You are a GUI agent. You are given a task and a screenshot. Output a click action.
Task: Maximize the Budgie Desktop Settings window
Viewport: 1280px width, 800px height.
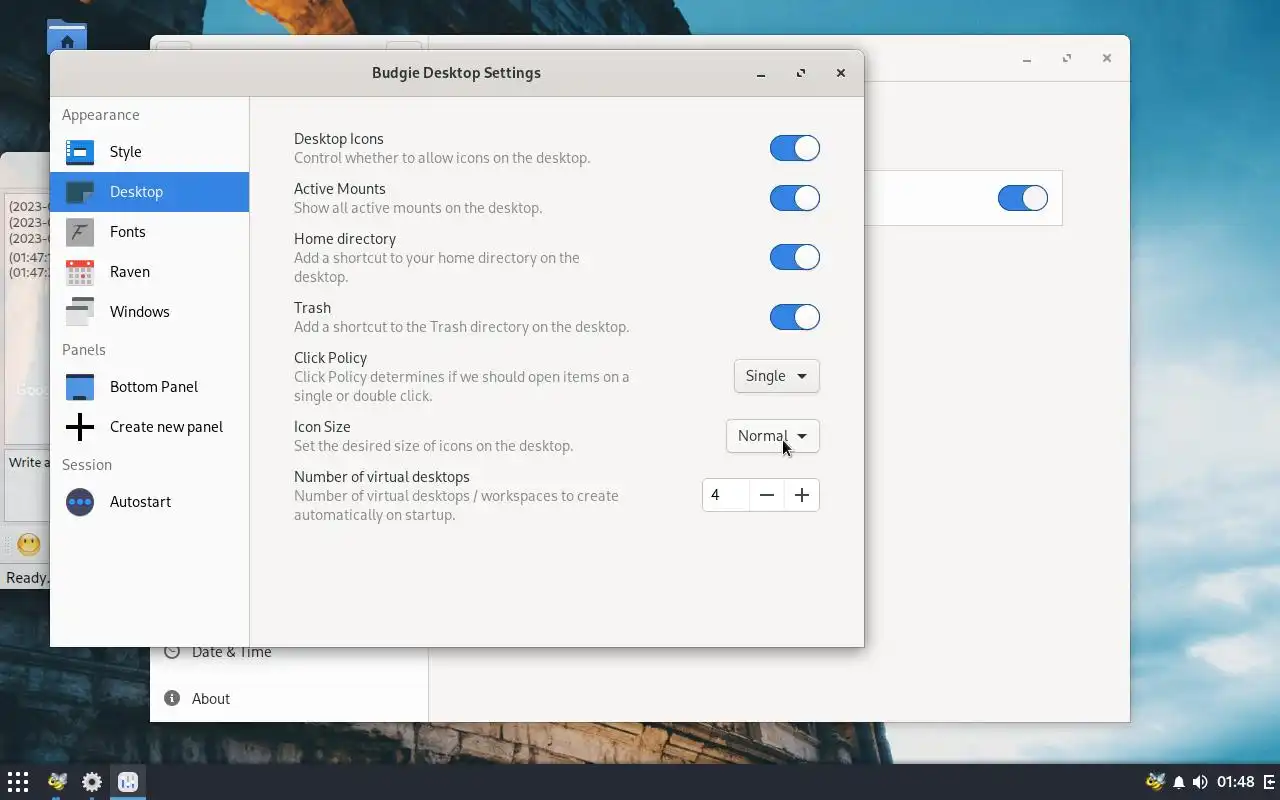801,73
